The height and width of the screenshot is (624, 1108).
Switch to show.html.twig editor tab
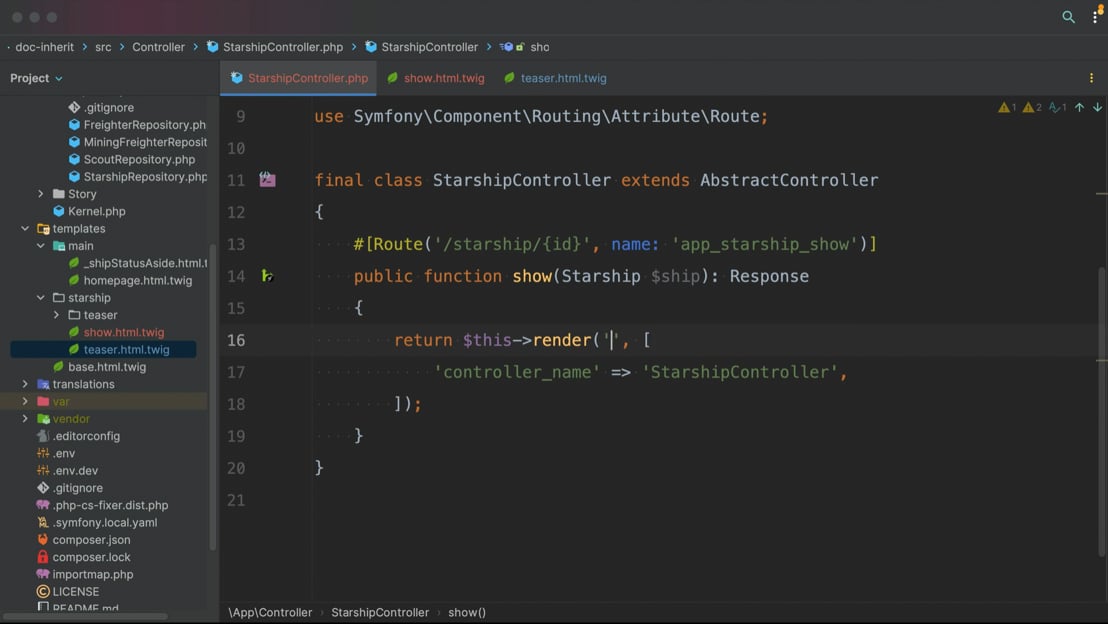click(436, 78)
